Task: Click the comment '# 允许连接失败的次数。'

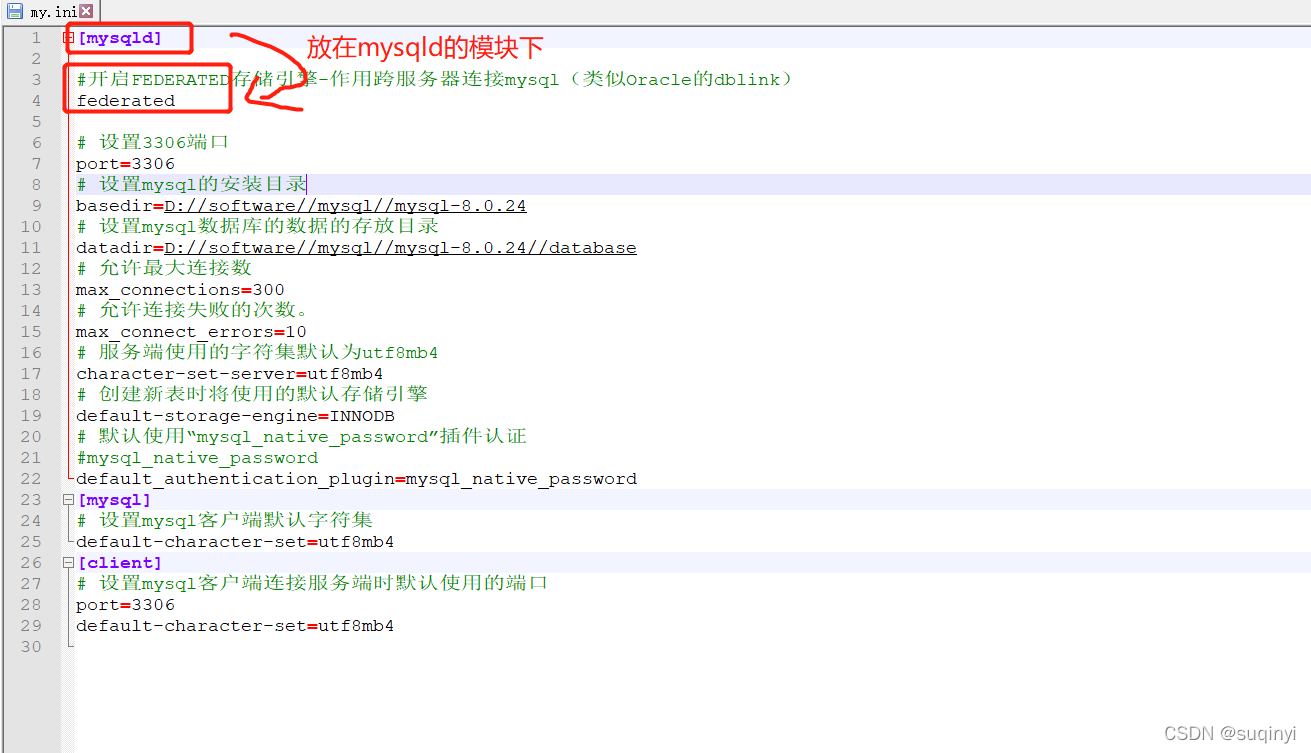Action: (192, 311)
